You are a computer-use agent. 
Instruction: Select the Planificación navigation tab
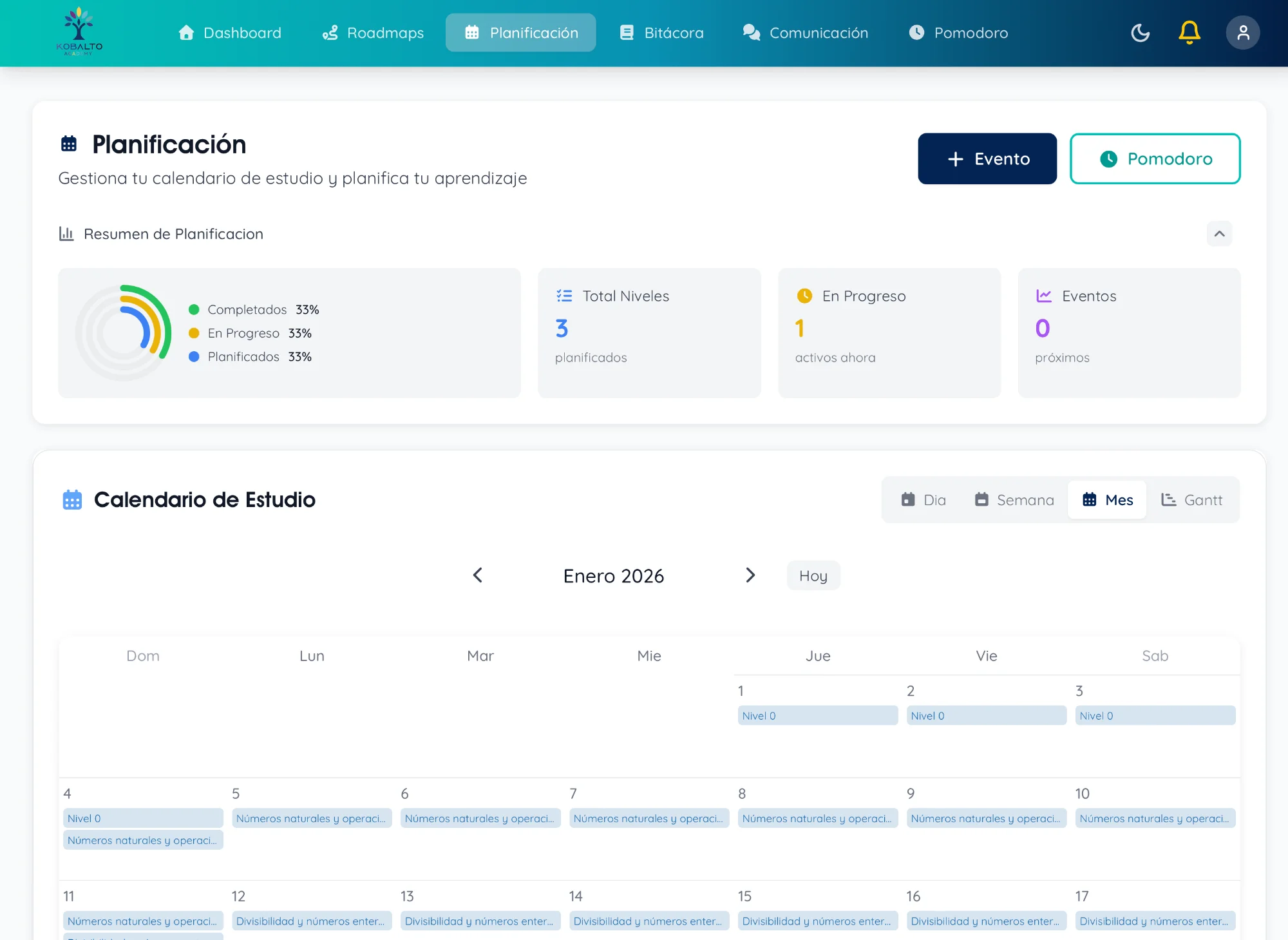[520, 33]
